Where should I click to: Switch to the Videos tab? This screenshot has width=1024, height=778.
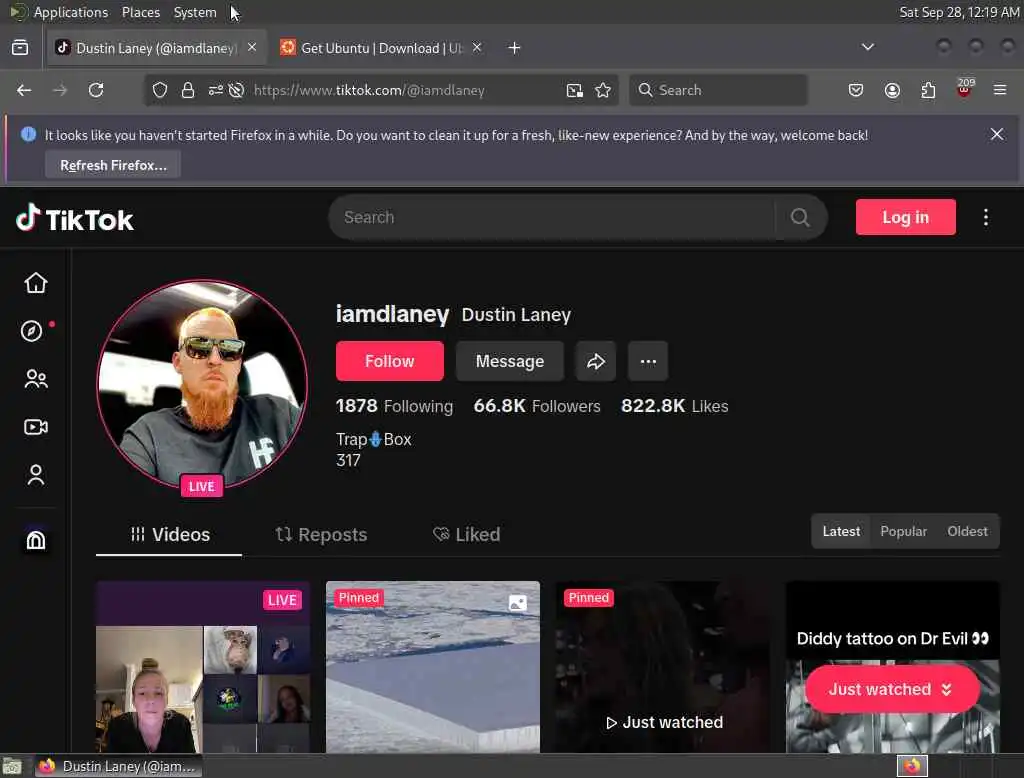click(170, 534)
